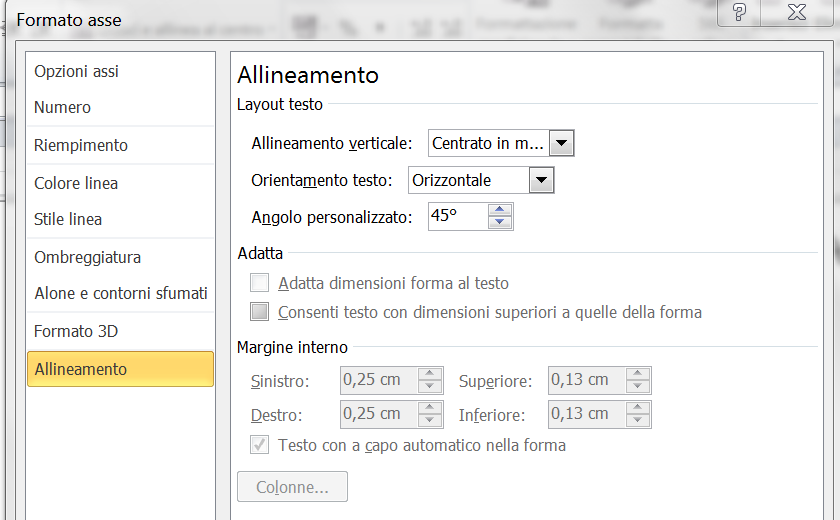Close the Formato asse dialog
The height and width of the screenshot is (520, 840).
pyautogui.click(x=797, y=12)
